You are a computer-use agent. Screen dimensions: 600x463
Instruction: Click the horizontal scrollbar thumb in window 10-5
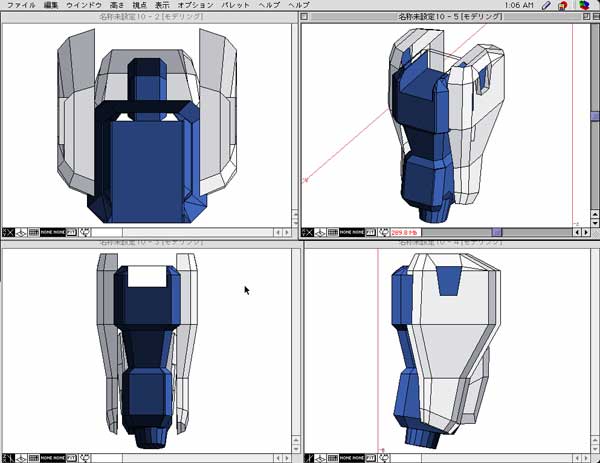pyautogui.click(x=497, y=232)
